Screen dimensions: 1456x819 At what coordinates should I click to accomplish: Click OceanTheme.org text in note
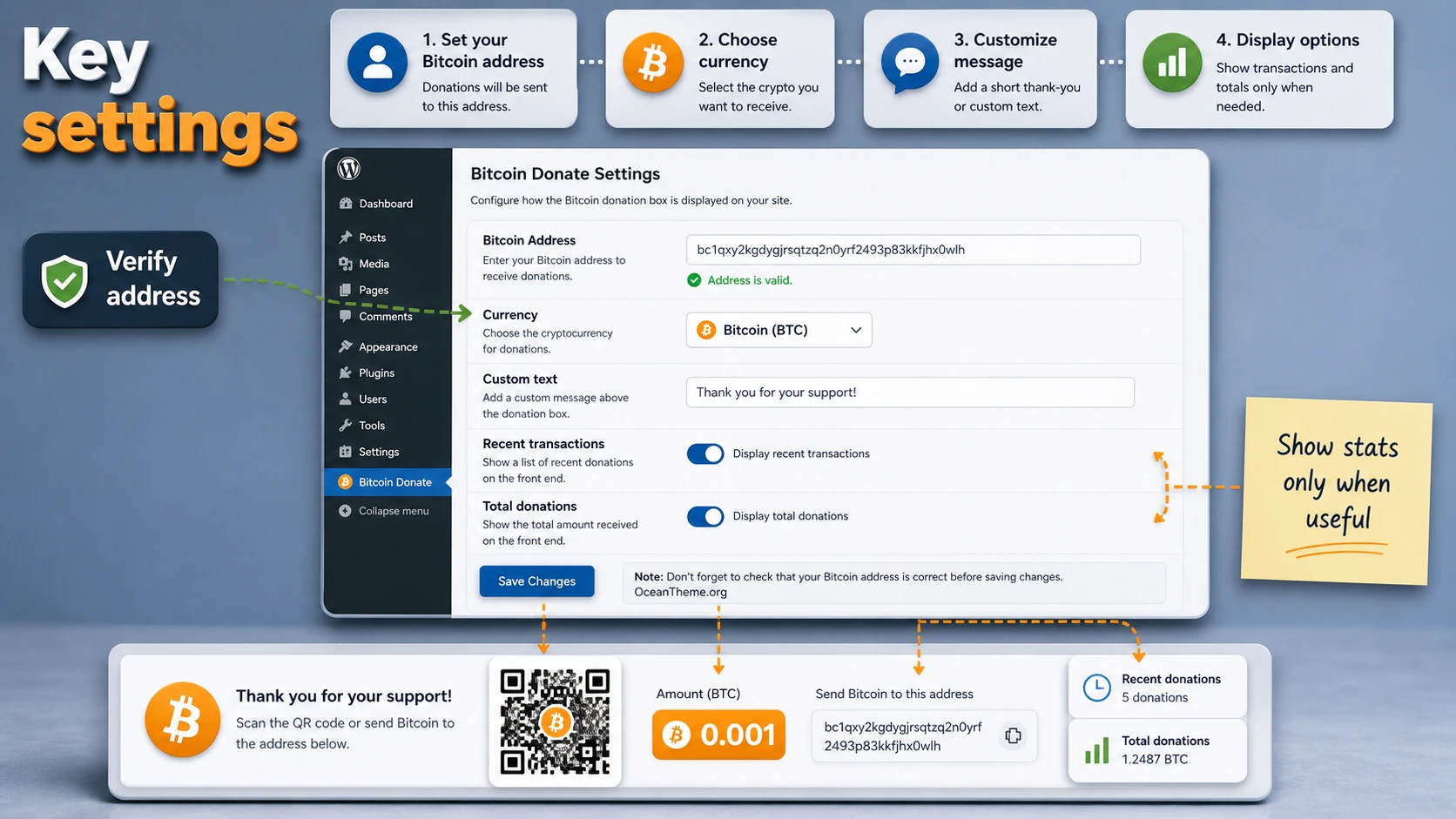(681, 592)
